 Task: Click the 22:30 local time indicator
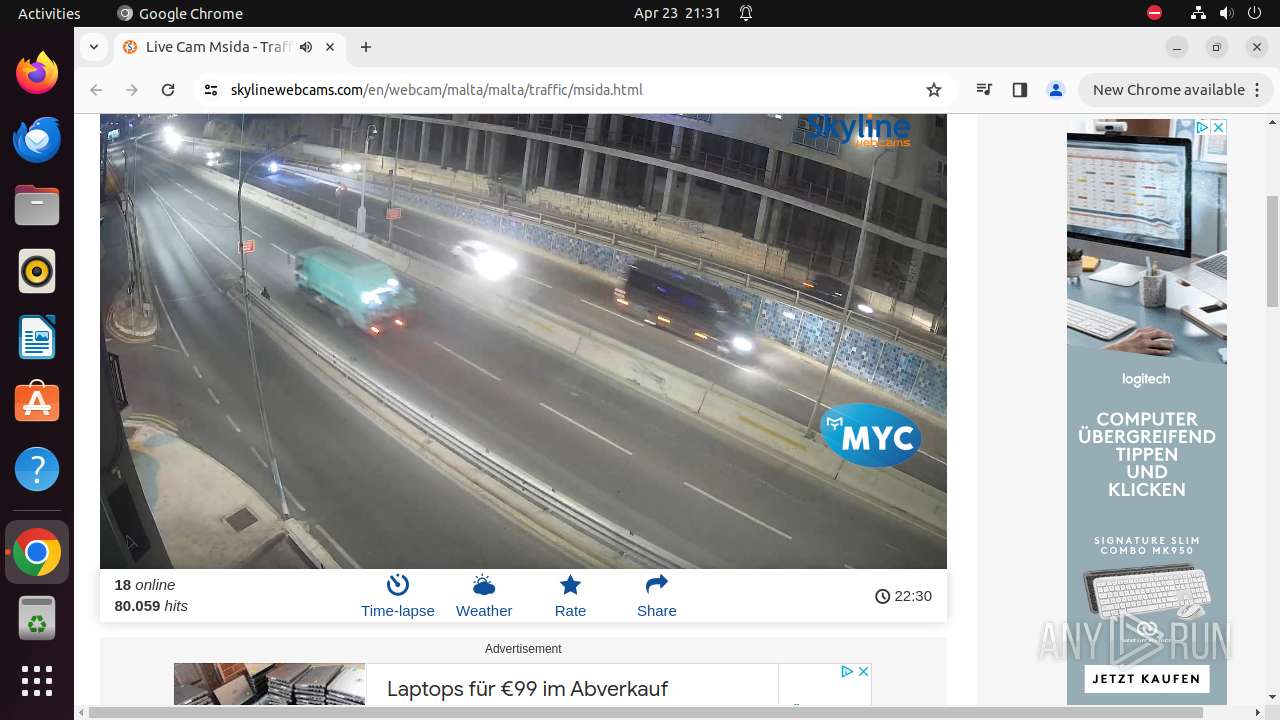tap(903, 596)
